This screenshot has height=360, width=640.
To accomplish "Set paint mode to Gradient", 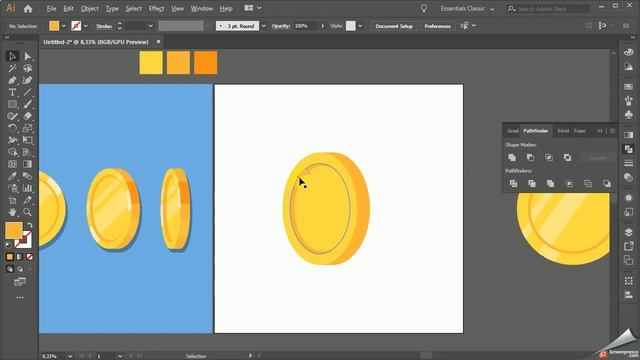I will [x=20, y=257].
